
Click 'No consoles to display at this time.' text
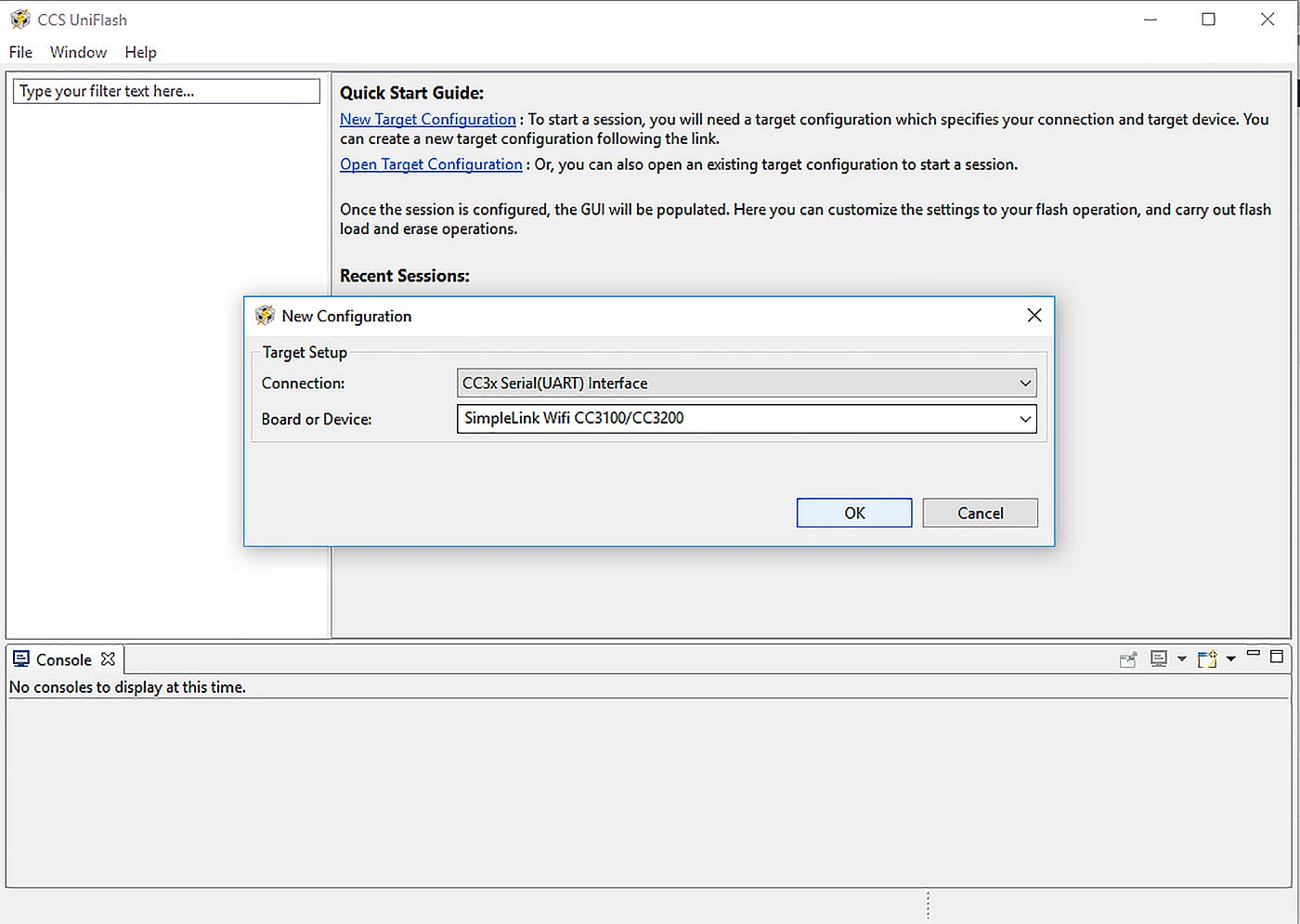127,687
